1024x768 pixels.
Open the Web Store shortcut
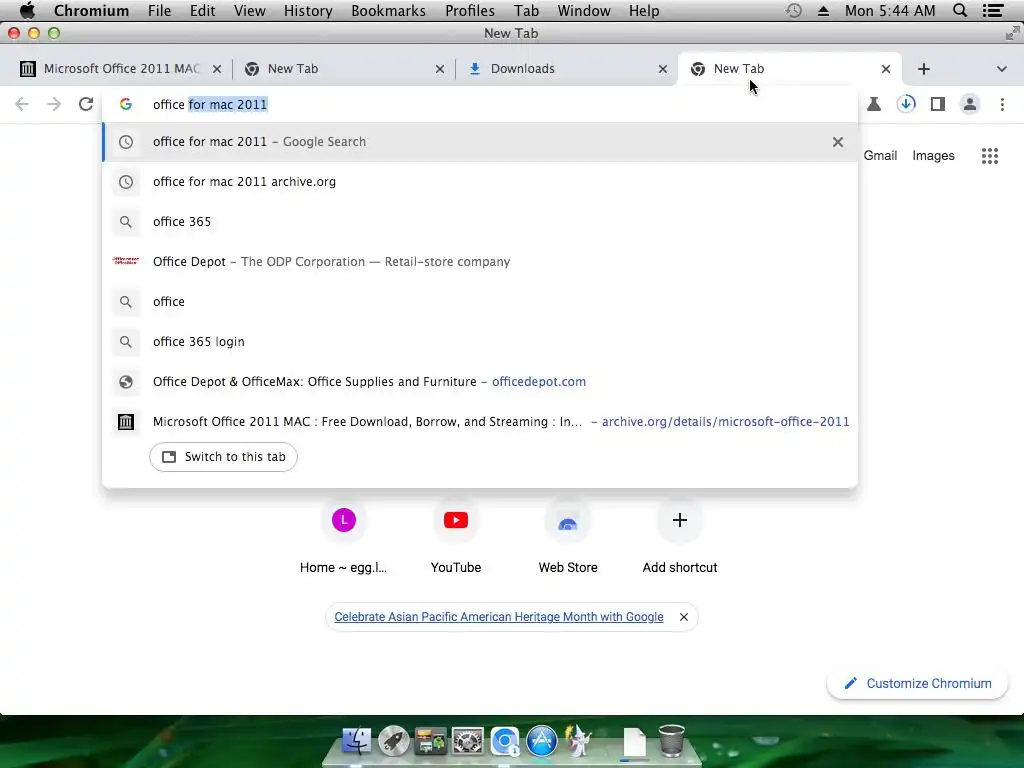pyautogui.click(x=568, y=537)
